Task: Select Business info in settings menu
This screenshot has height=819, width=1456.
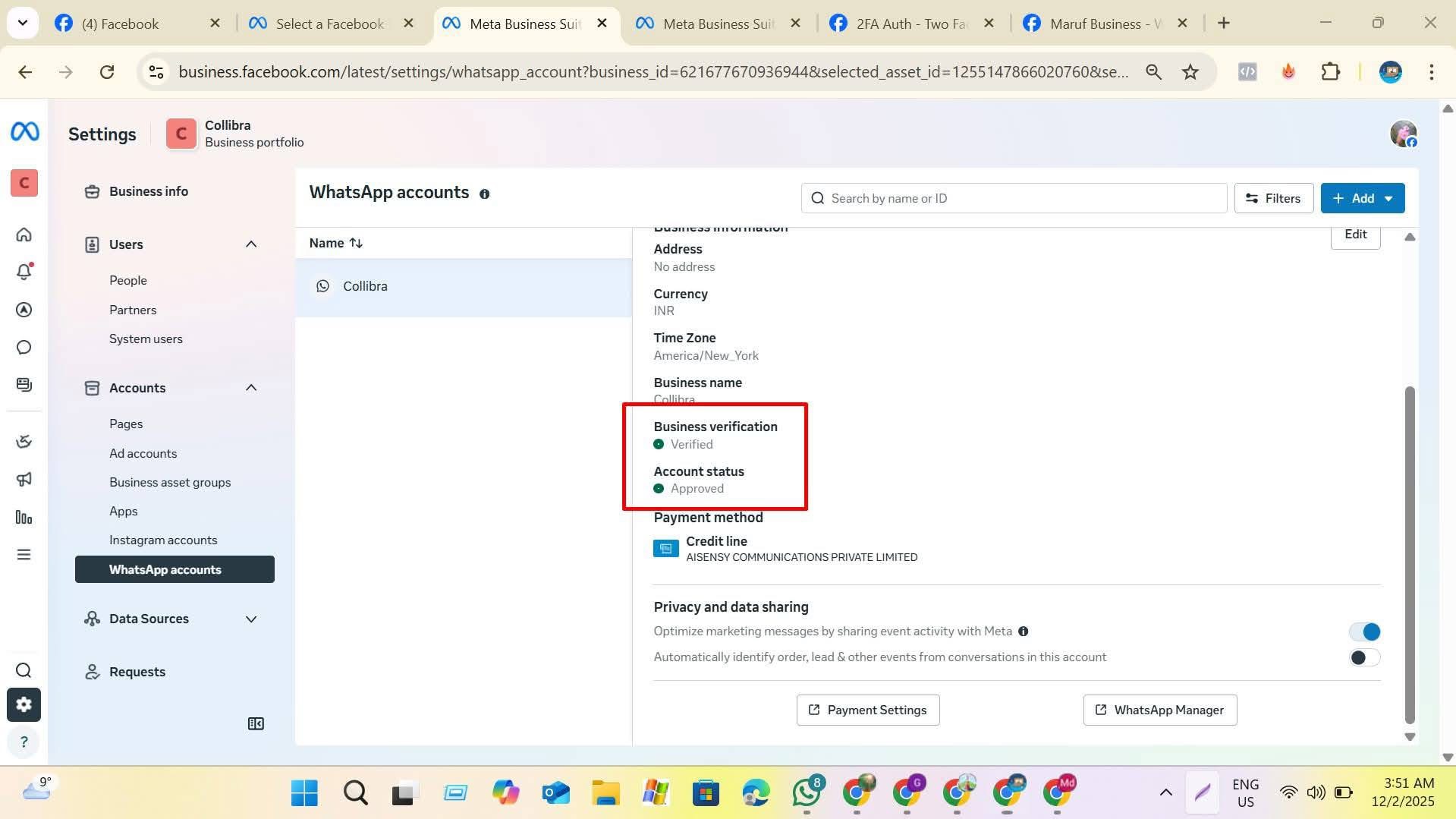Action: tap(149, 191)
